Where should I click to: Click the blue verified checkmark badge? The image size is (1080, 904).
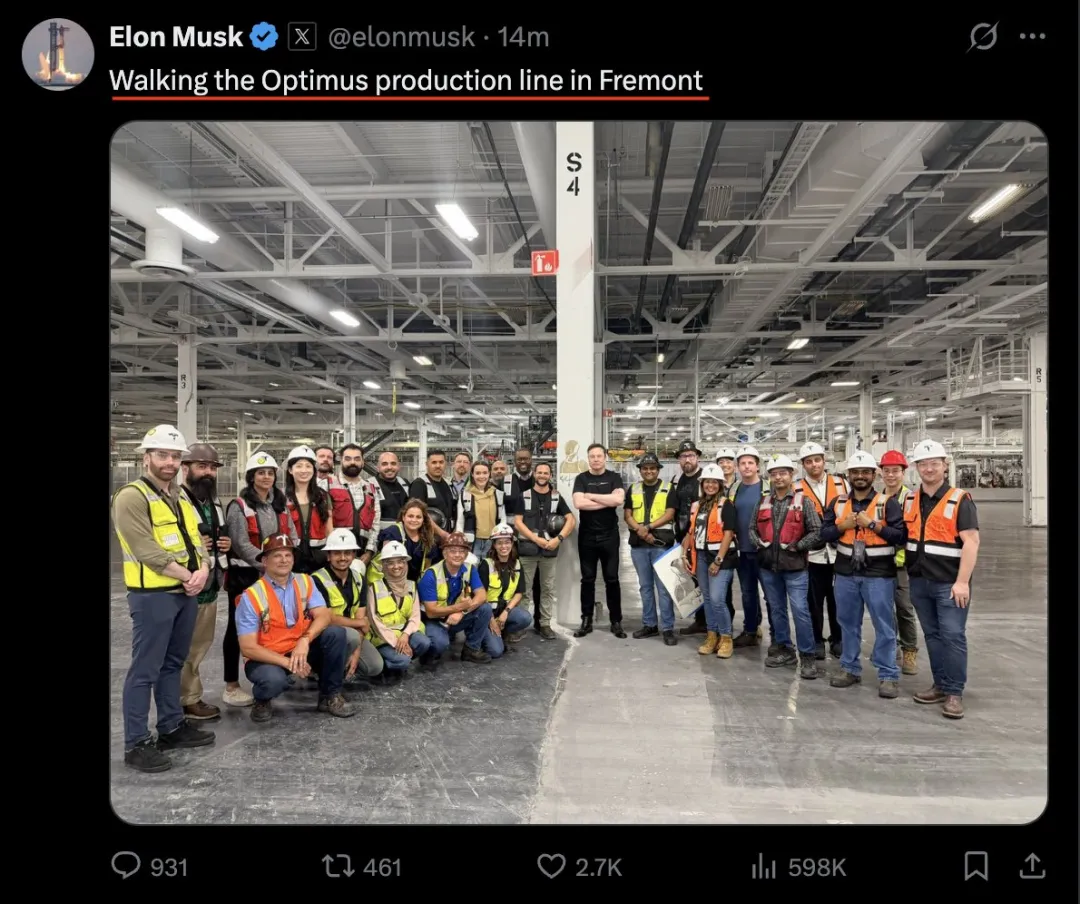(264, 37)
